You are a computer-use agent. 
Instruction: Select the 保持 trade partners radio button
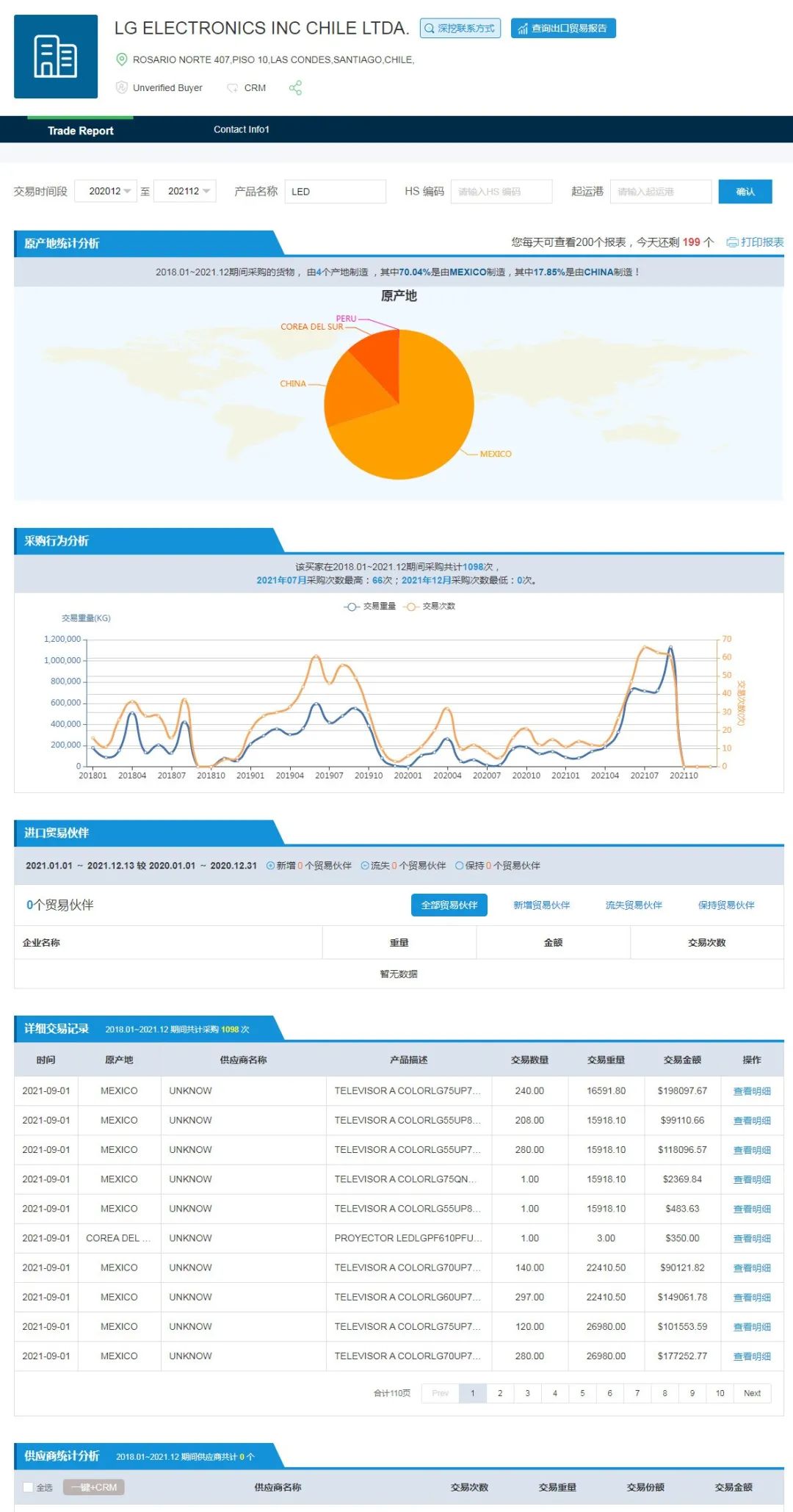[460, 866]
